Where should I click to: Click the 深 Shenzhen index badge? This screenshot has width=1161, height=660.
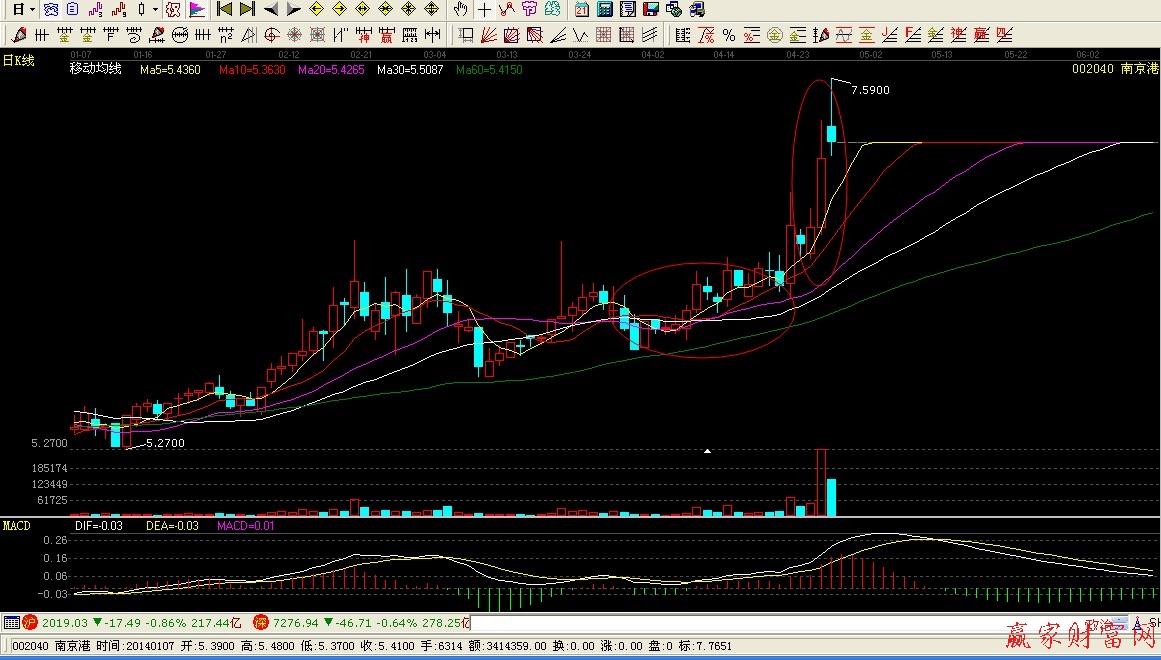261,623
